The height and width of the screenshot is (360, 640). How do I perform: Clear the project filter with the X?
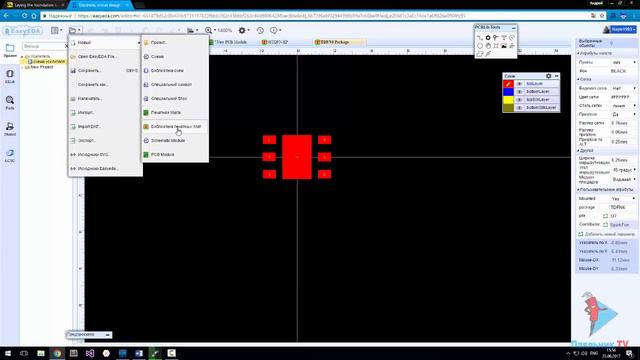(67, 46)
